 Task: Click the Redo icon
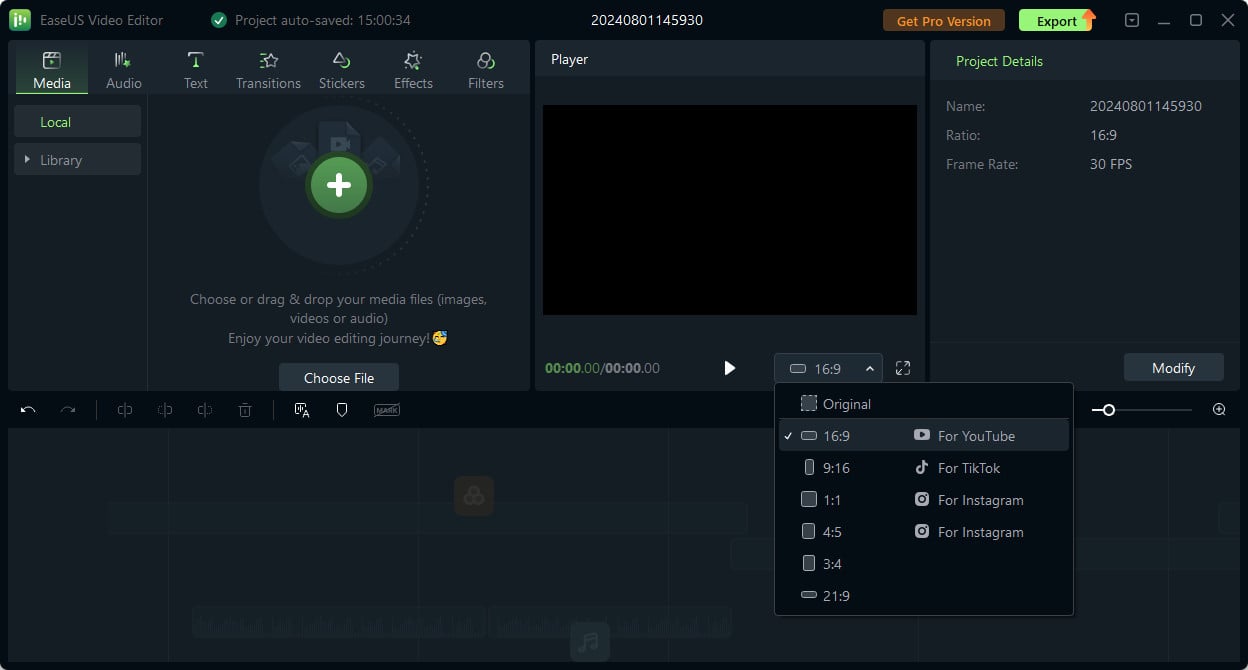pos(68,410)
